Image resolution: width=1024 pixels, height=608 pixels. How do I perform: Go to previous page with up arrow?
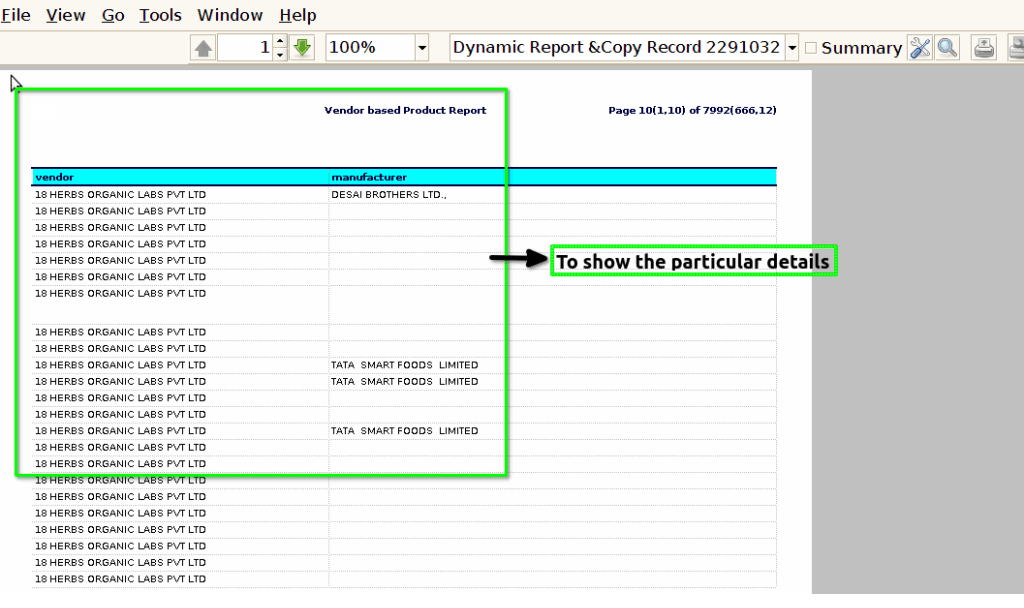point(203,48)
